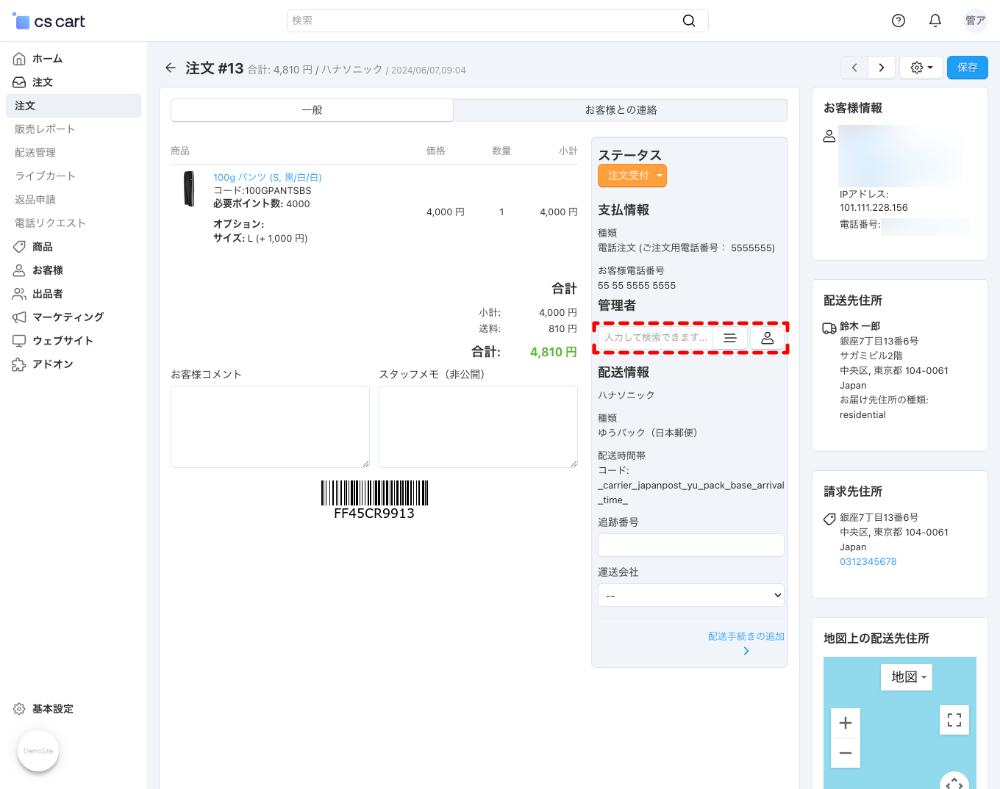Click the list icon in 管理者 field
The width and height of the screenshot is (1000, 789).
(730, 338)
